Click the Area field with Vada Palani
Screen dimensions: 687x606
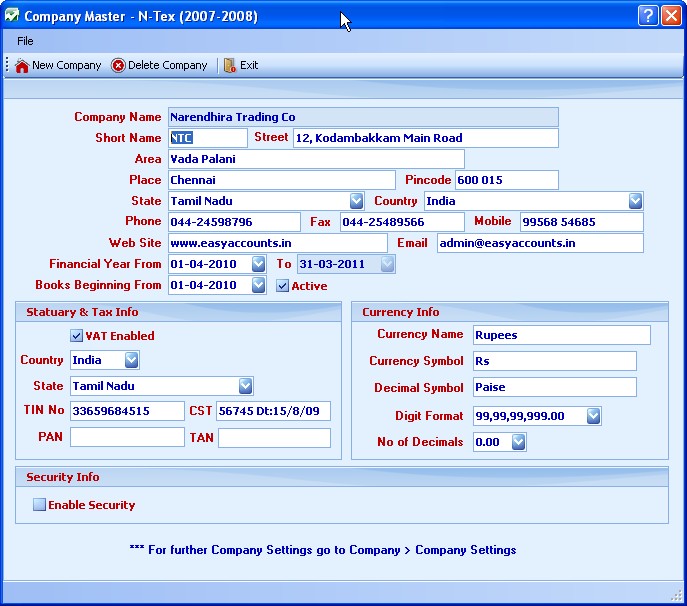[316, 159]
